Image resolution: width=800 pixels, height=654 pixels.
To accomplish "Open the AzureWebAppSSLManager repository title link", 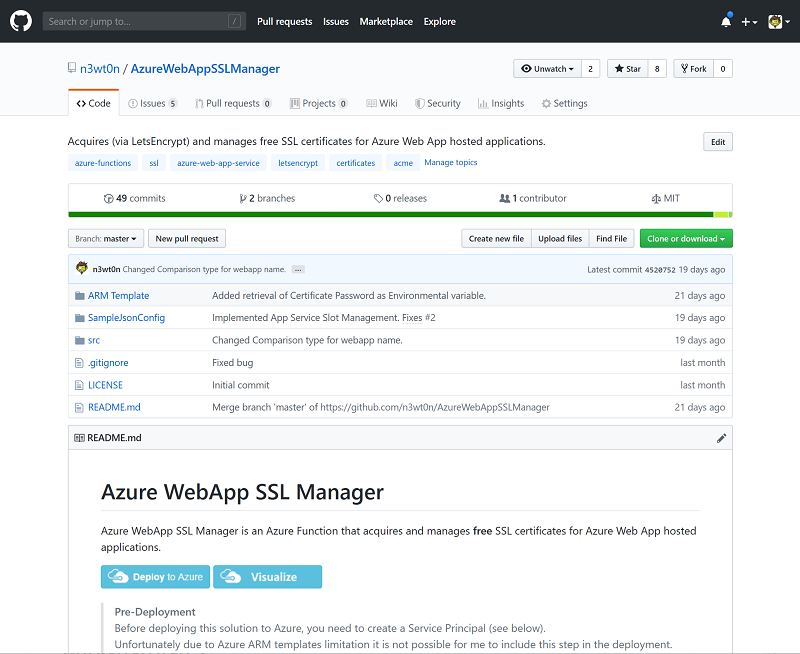I will [x=205, y=68].
